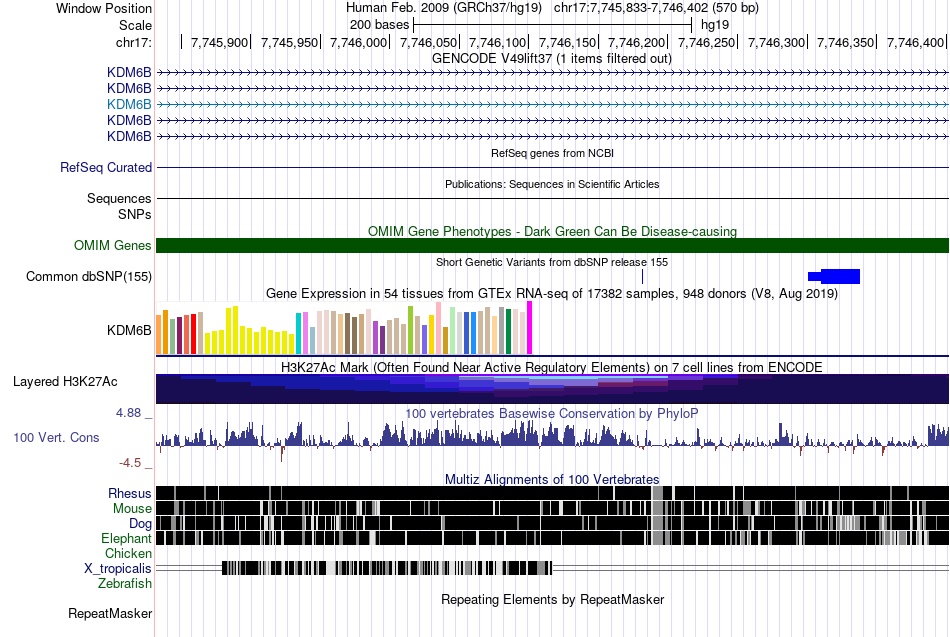Click the 100 Vert. Cons track label
Image resolution: width=950 pixels, height=637 pixels.
point(56,438)
